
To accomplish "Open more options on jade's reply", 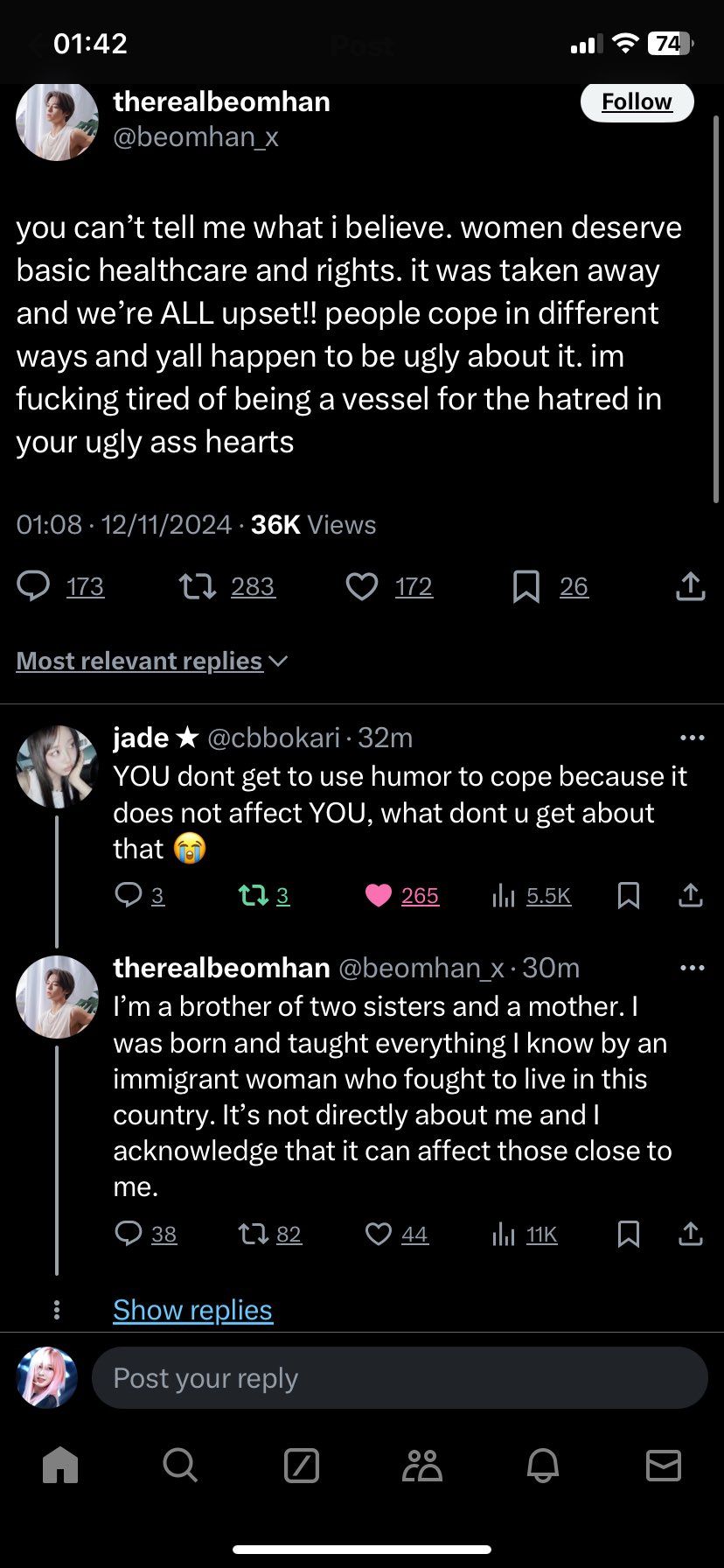I will click(x=692, y=738).
